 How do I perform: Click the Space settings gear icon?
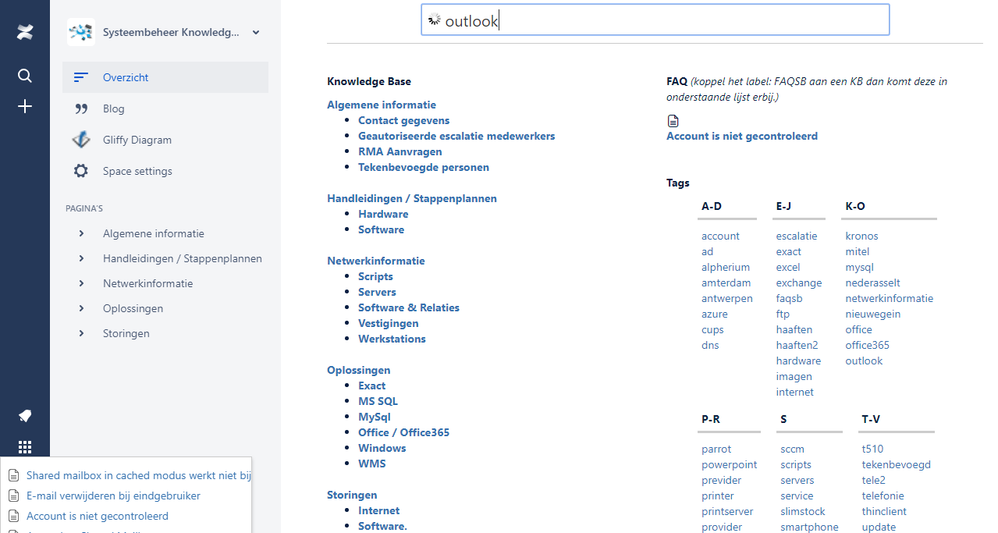coord(81,171)
